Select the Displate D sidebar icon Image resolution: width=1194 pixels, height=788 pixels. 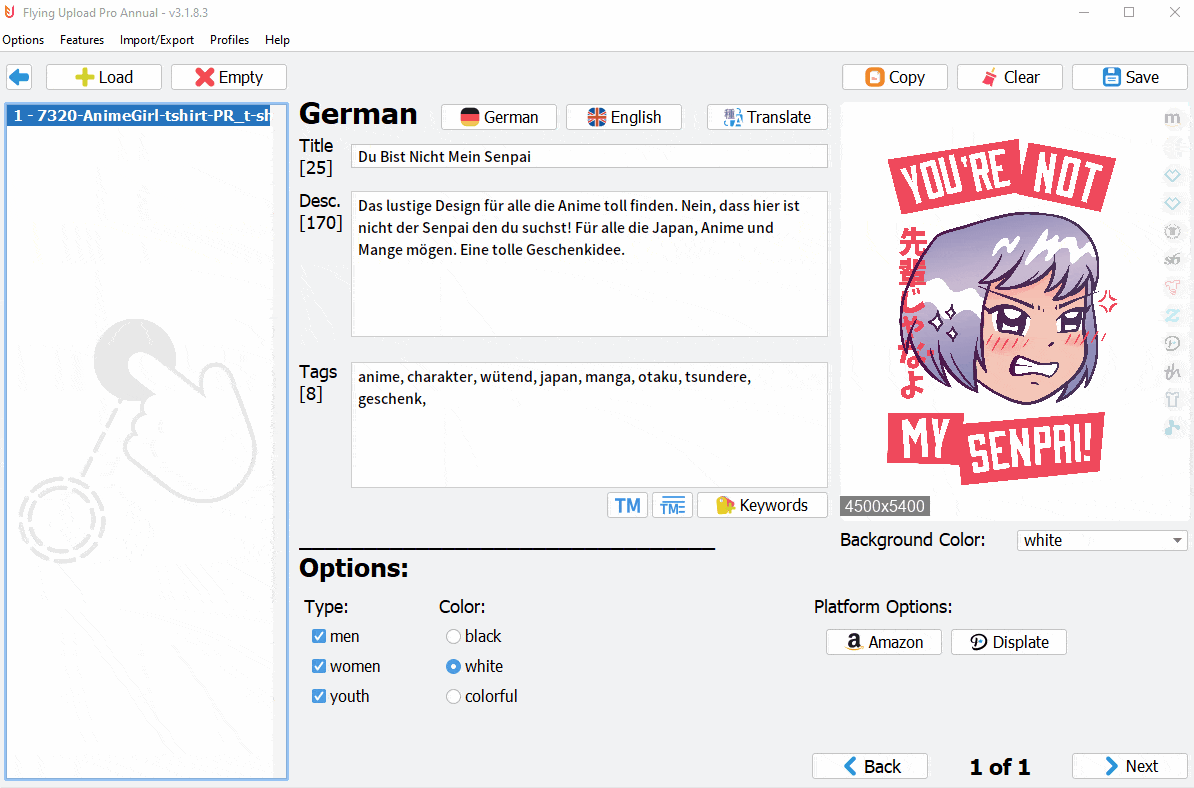[1172, 343]
